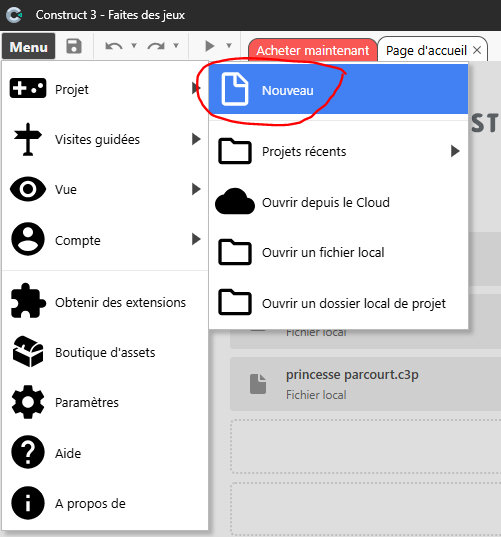The image size is (501, 537).
Task: Select Ouvrir un dossier local de projet
Action: [x=338, y=303]
